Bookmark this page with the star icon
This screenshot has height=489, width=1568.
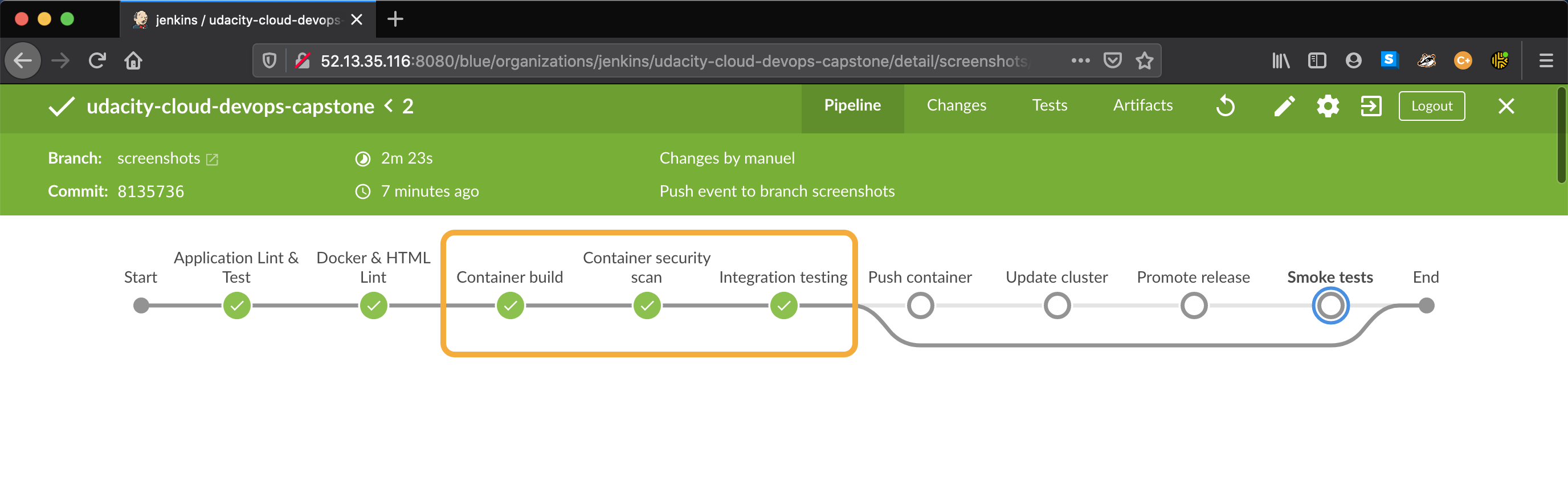pyautogui.click(x=1144, y=60)
